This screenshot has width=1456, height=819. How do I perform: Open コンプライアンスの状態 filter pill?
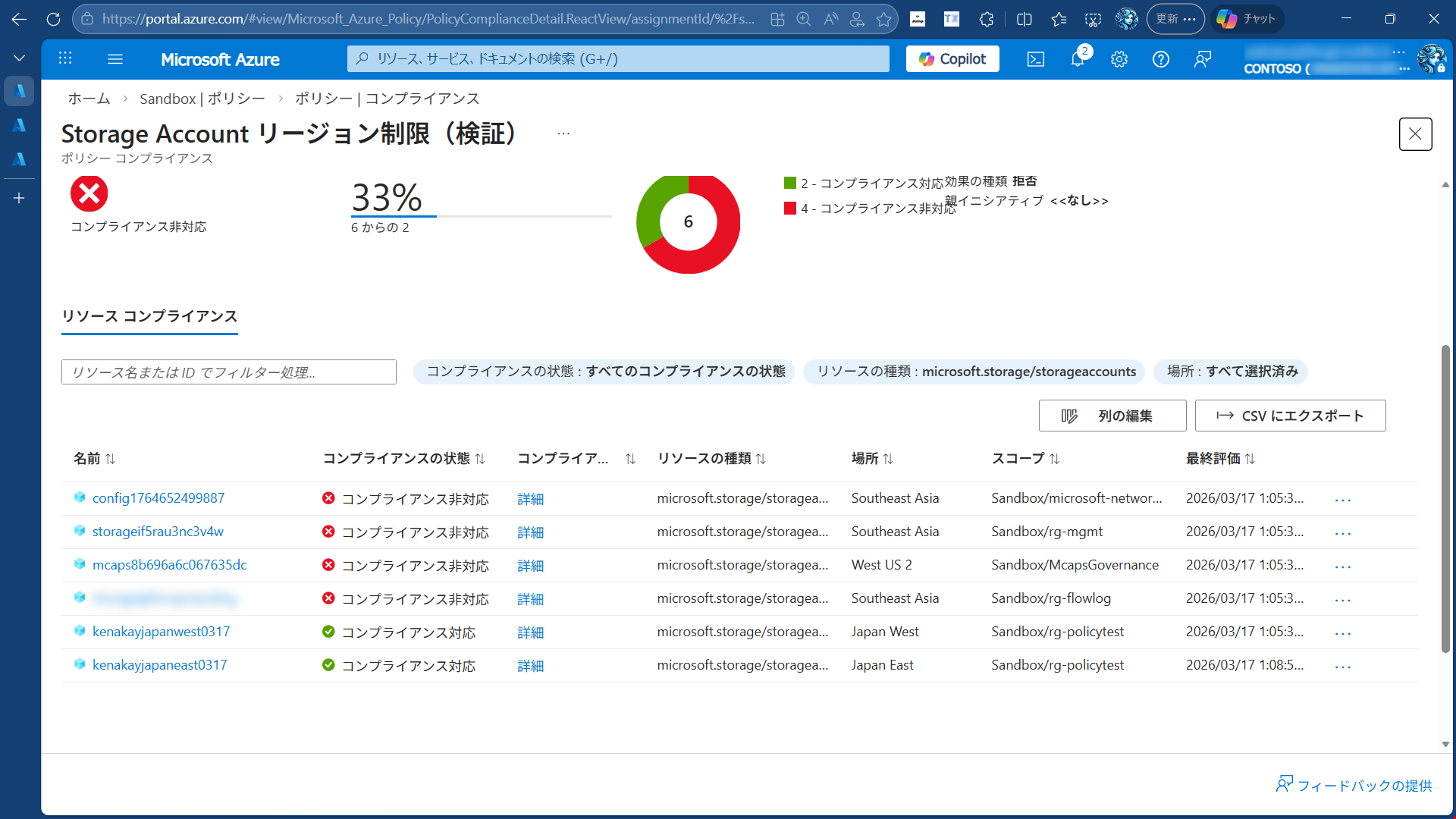(604, 372)
